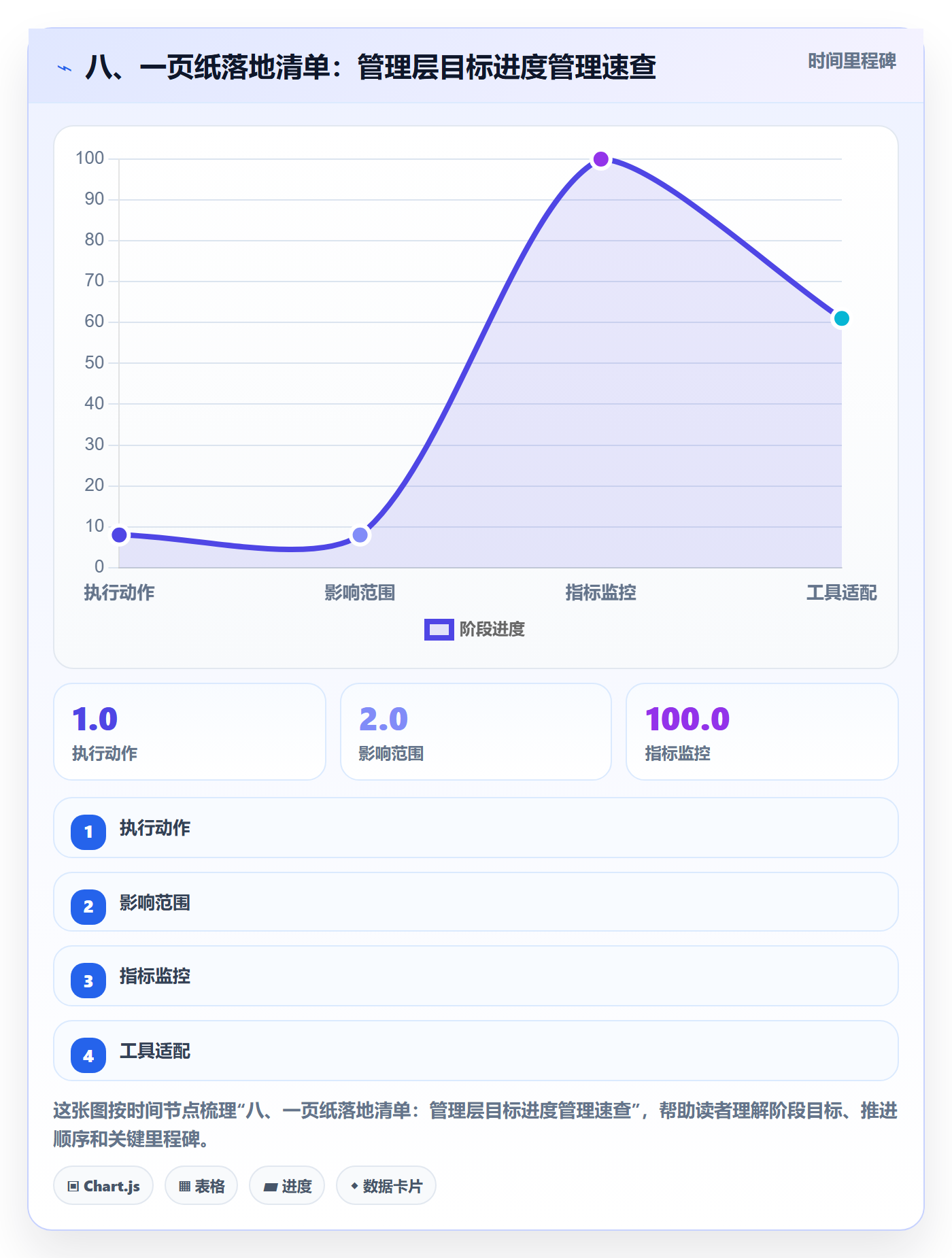
Task: Click the 指标监控 text in the numbered list
Action: click(x=155, y=976)
